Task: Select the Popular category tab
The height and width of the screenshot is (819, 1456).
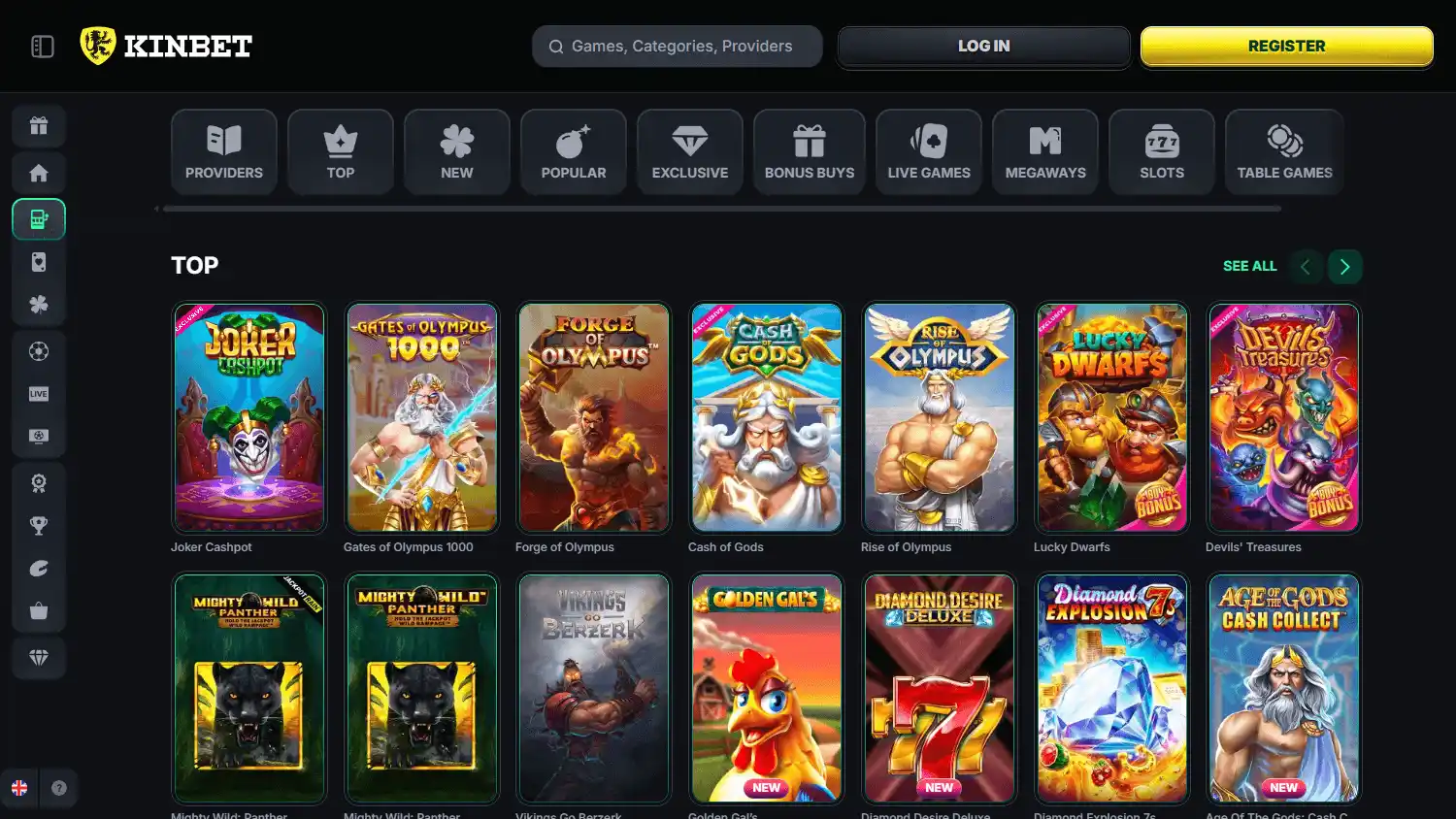Action: [x=574, y=152]
